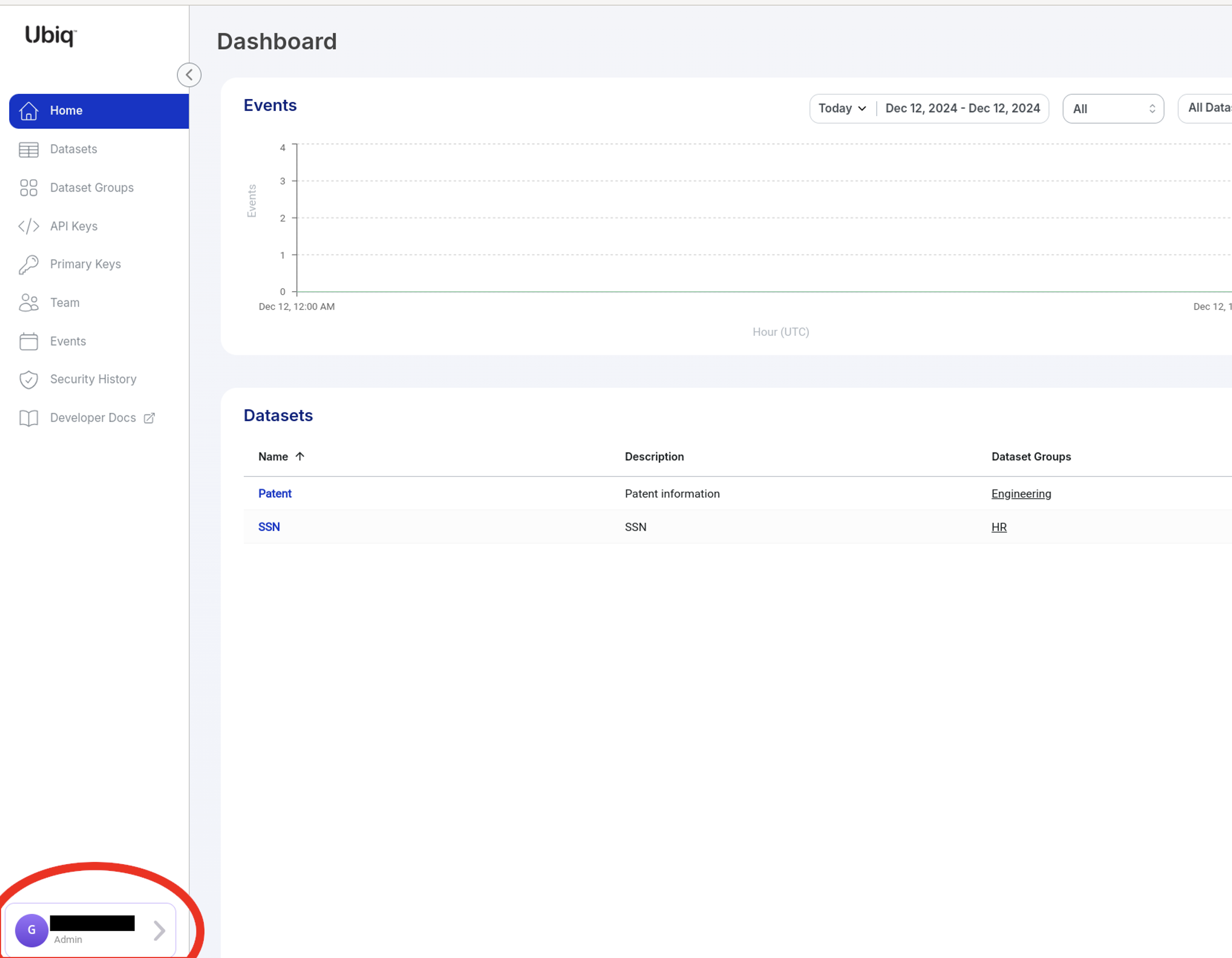Click external link icon beside Developer Docs
The width and height of the screenshot is (1232, 958).
149,418
